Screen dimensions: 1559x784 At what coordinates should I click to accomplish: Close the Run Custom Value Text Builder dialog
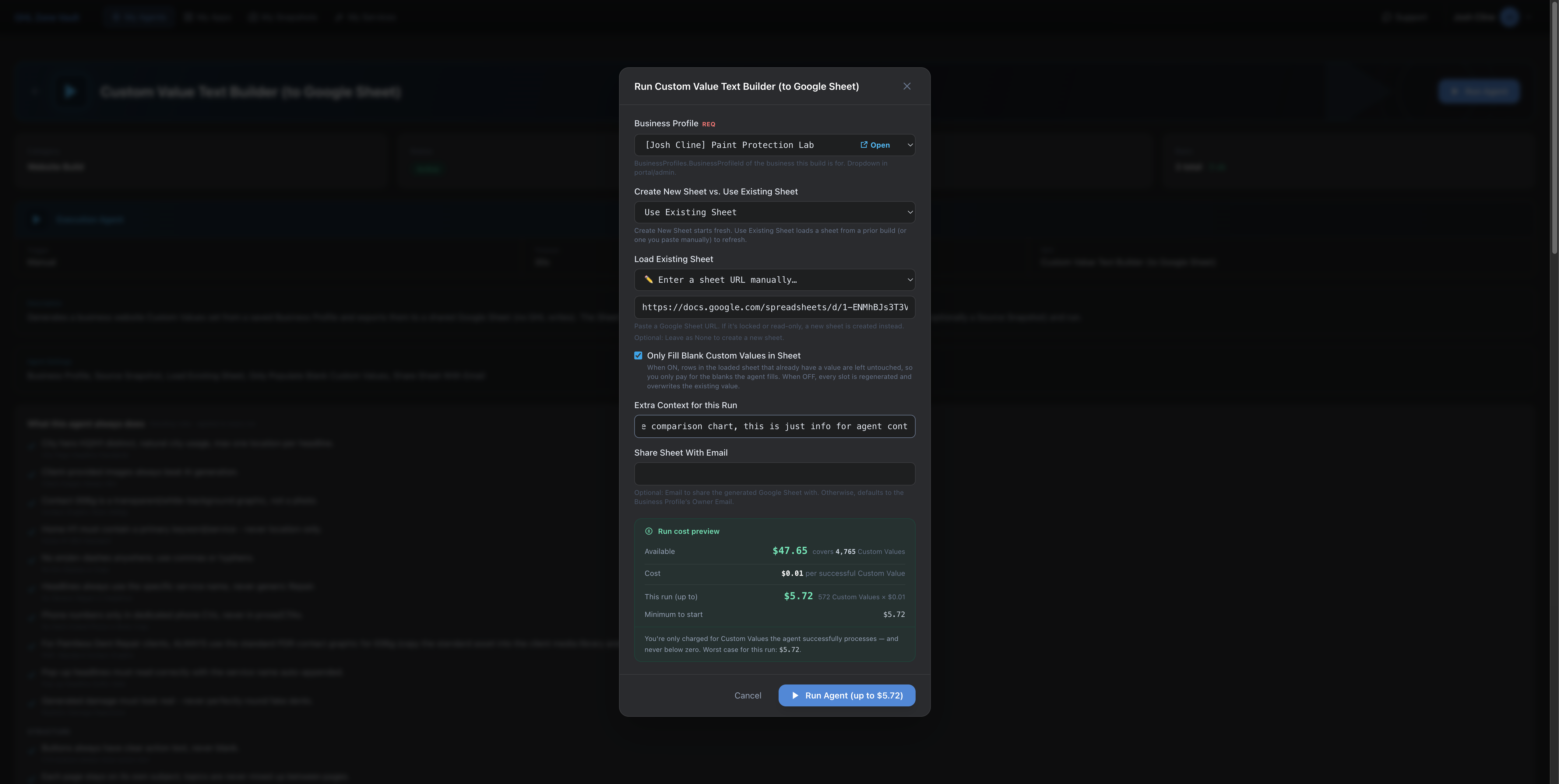pos(906,86)
